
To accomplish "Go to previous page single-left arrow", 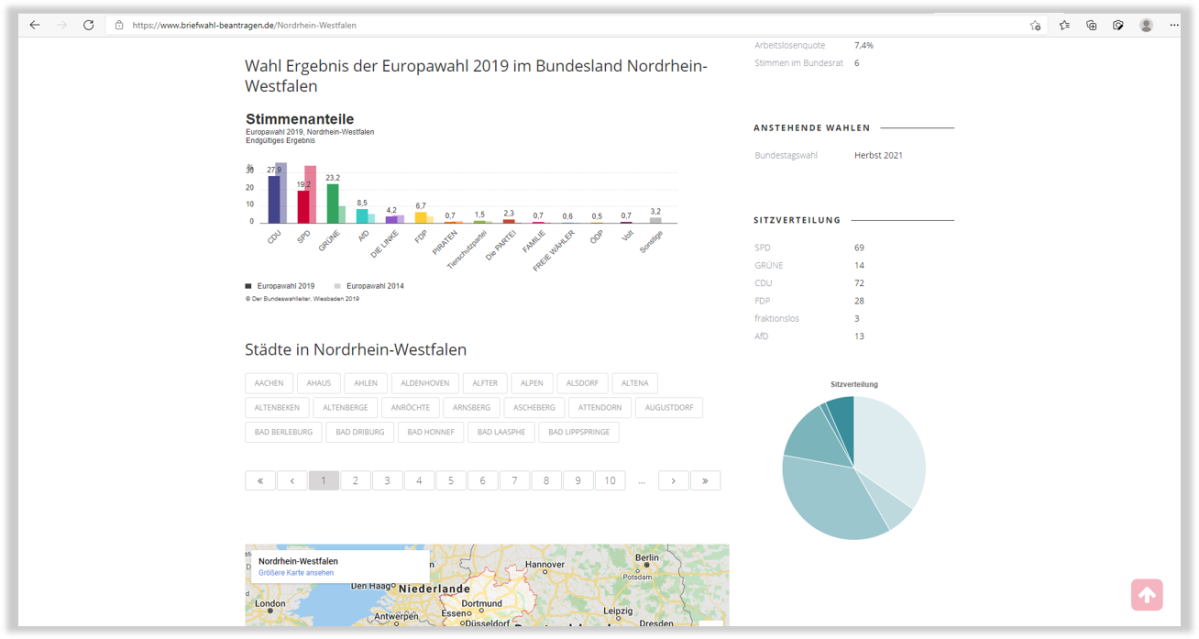I will point(292,481).
